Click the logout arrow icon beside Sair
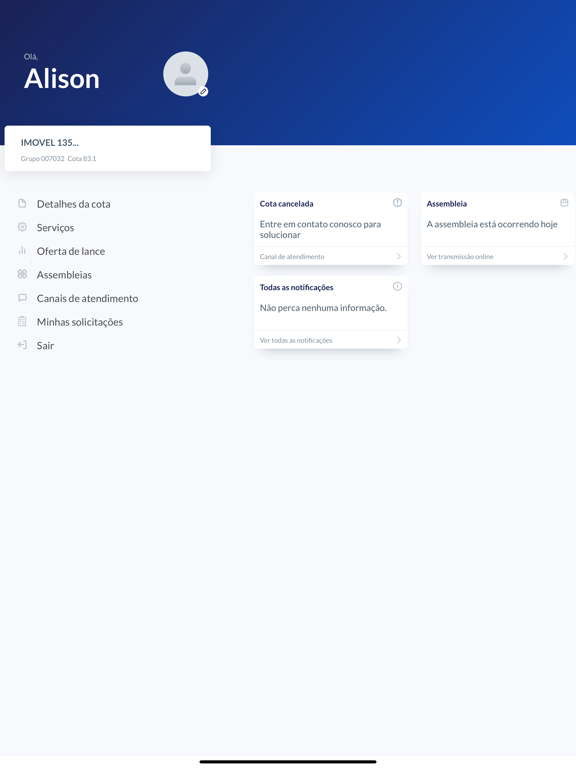The height and width of the screenshot is (768, 576). (22, 345)
